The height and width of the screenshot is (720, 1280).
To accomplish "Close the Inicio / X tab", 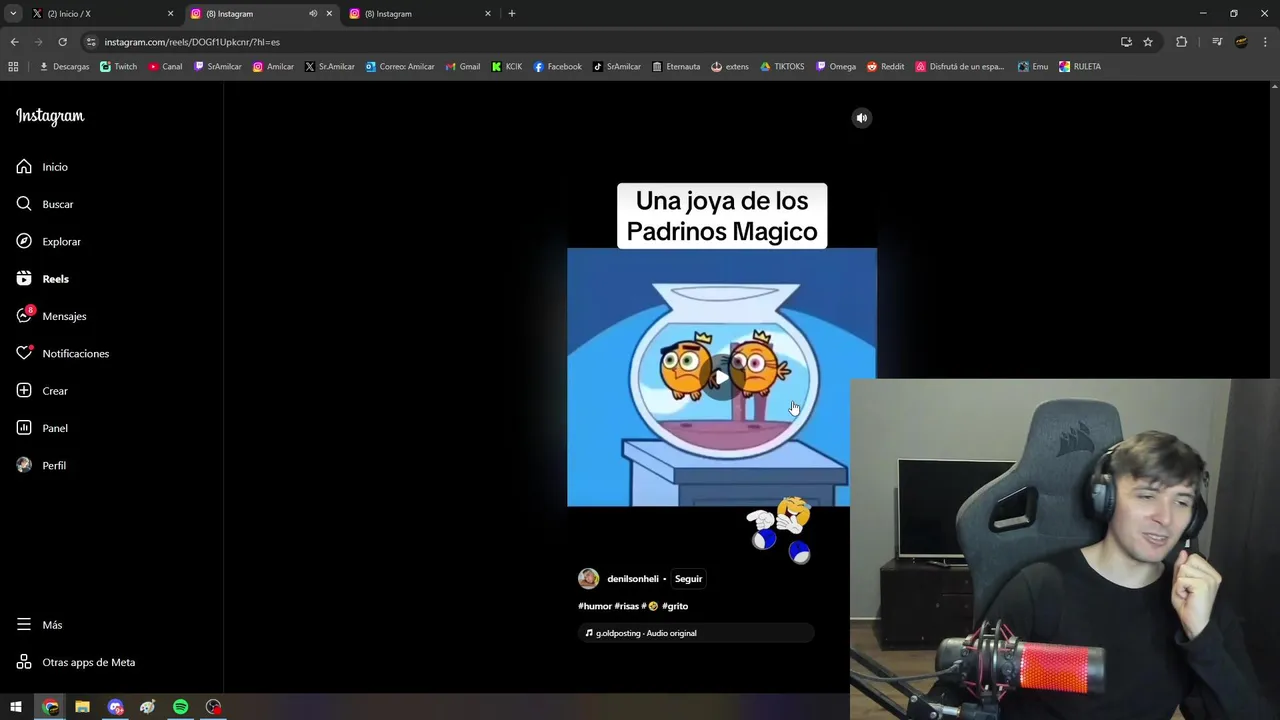I will point(170,14).
